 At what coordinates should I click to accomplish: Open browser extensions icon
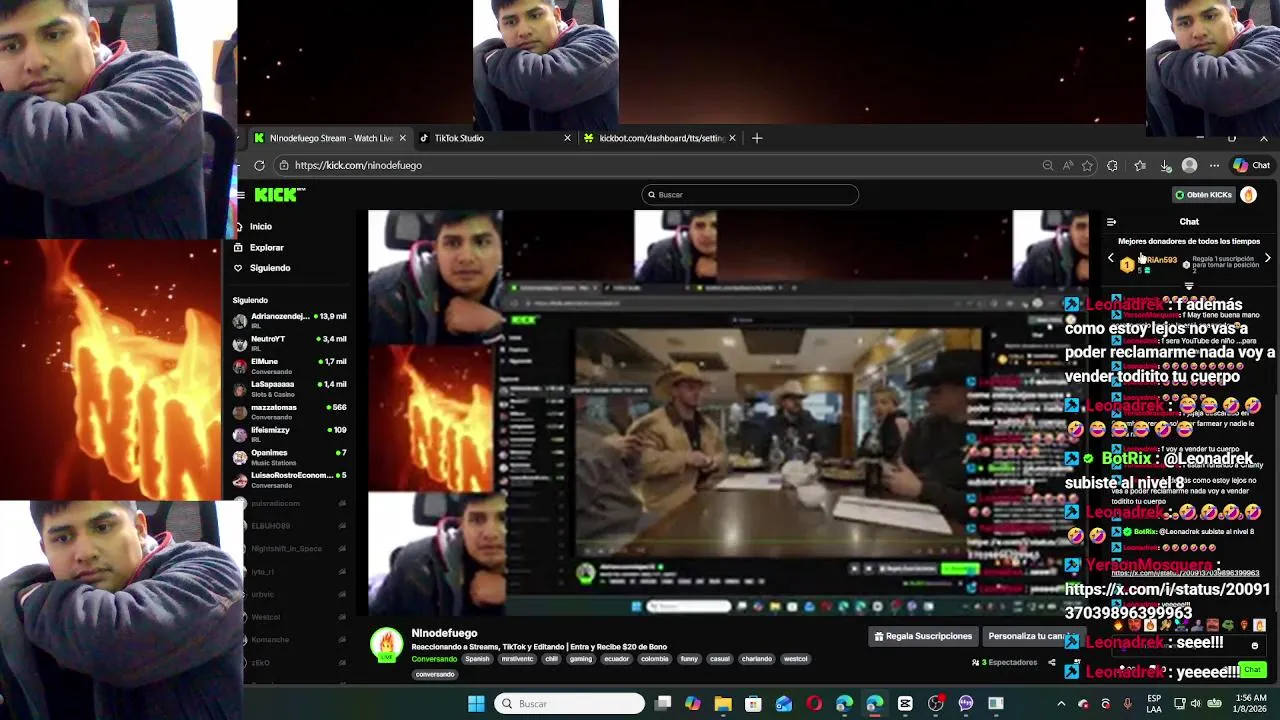coord(1112,165)
